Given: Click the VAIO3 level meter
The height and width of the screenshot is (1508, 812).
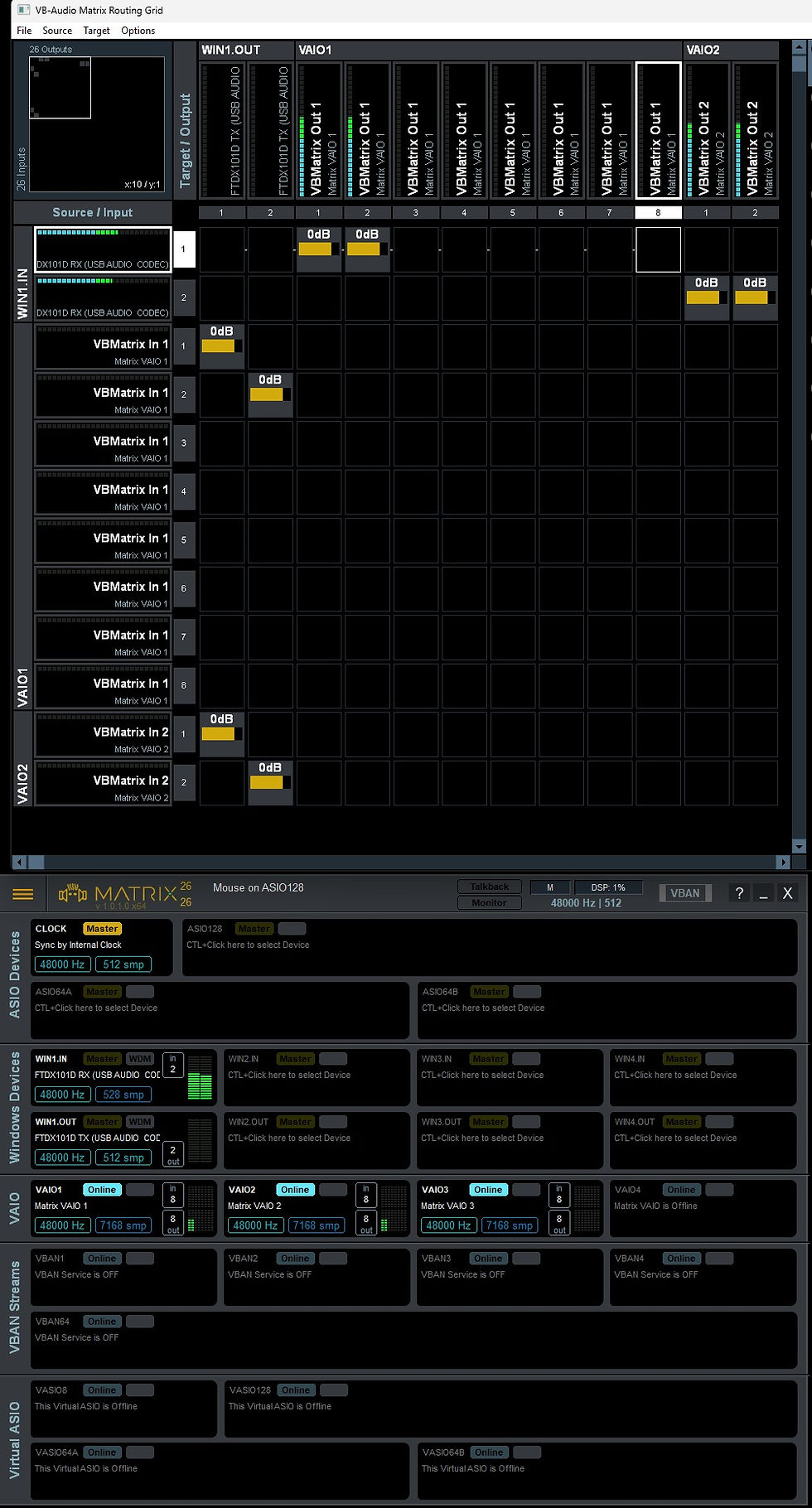Looking at the screenshot, I should tap(587, 1208).
